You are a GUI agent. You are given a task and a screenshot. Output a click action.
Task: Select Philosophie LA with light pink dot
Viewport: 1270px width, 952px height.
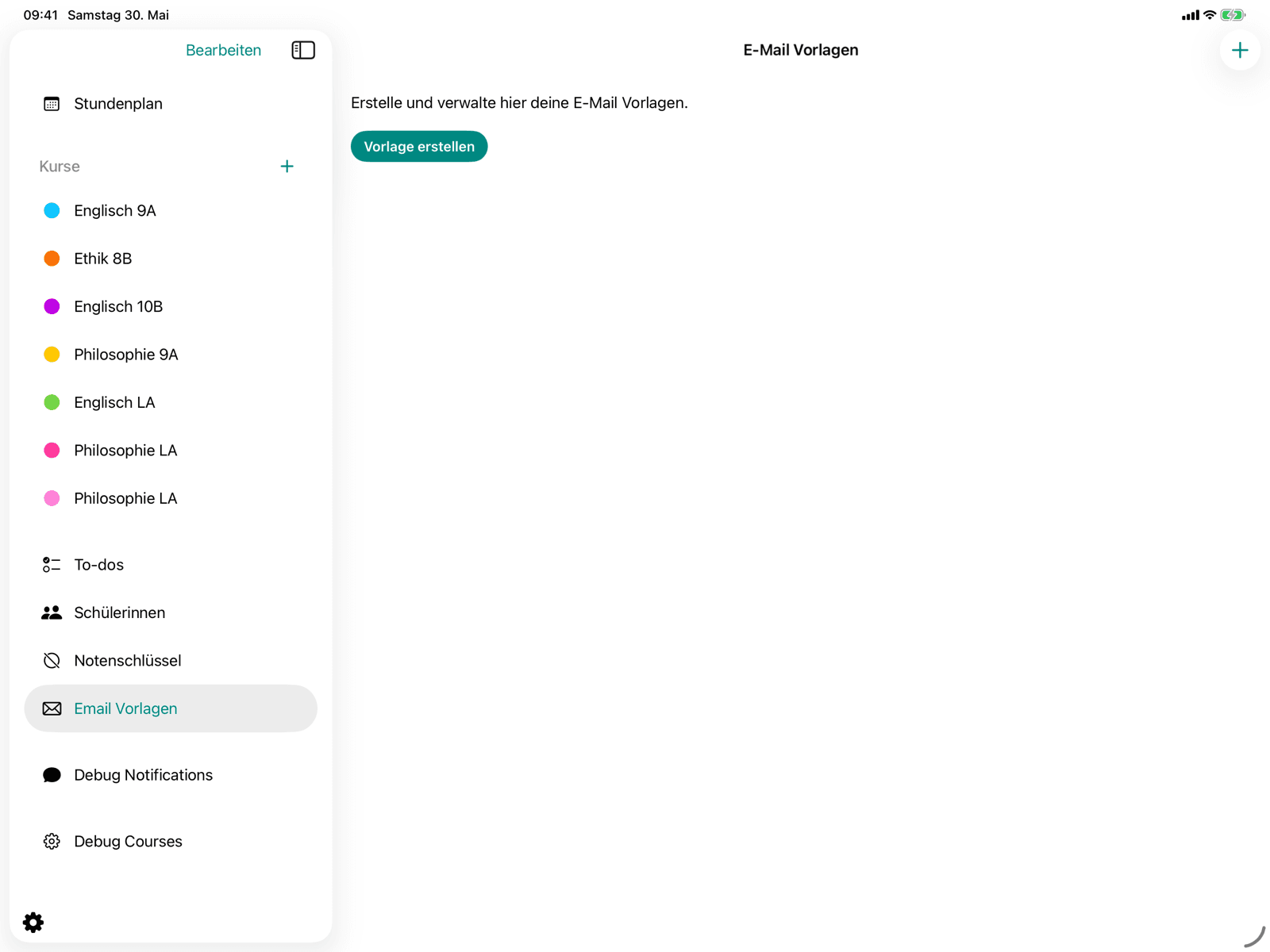tap(171, 498)
